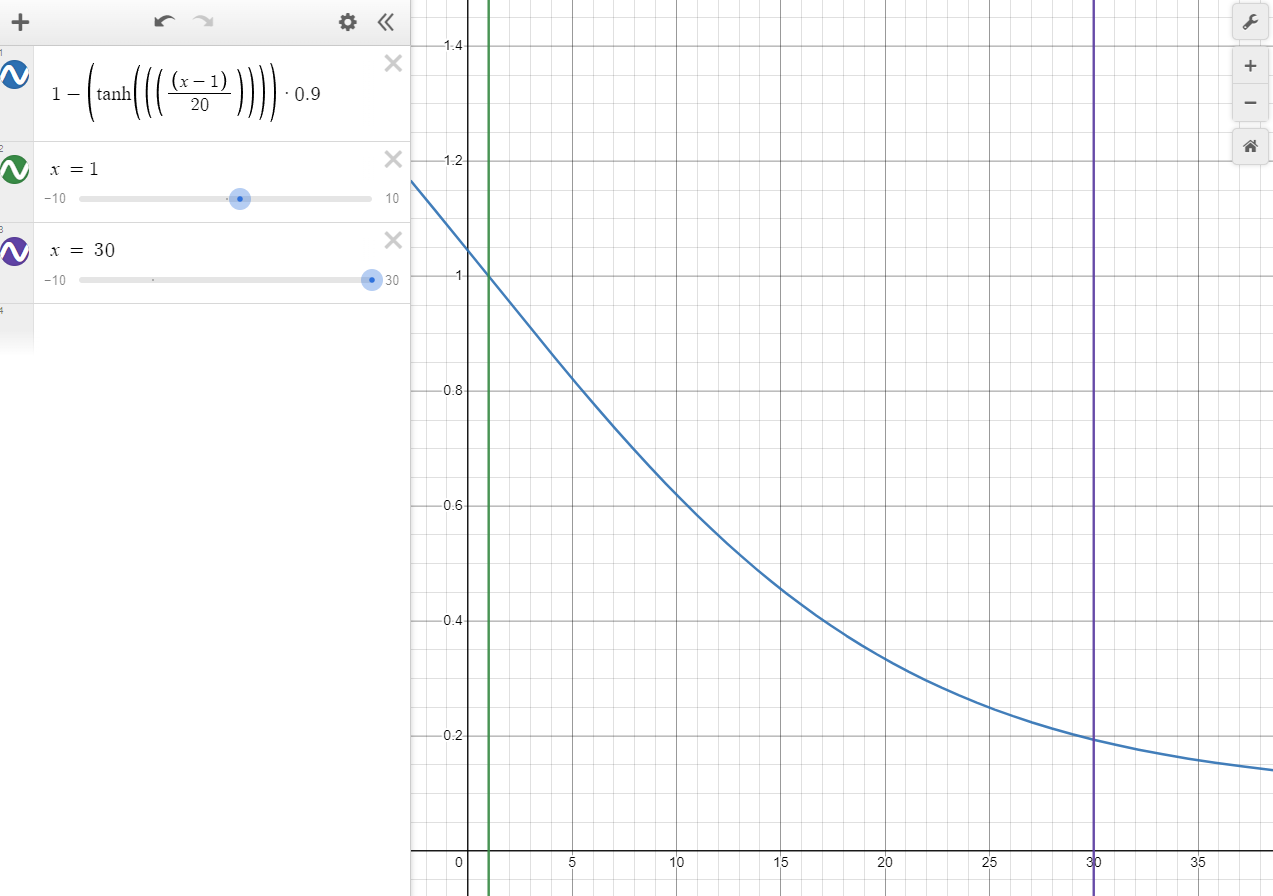Viewport: 1273px width, 896px height.
Task: Toggle visibility of the x = 1 line
Action: pyautogui.click(x=15, y=170)
